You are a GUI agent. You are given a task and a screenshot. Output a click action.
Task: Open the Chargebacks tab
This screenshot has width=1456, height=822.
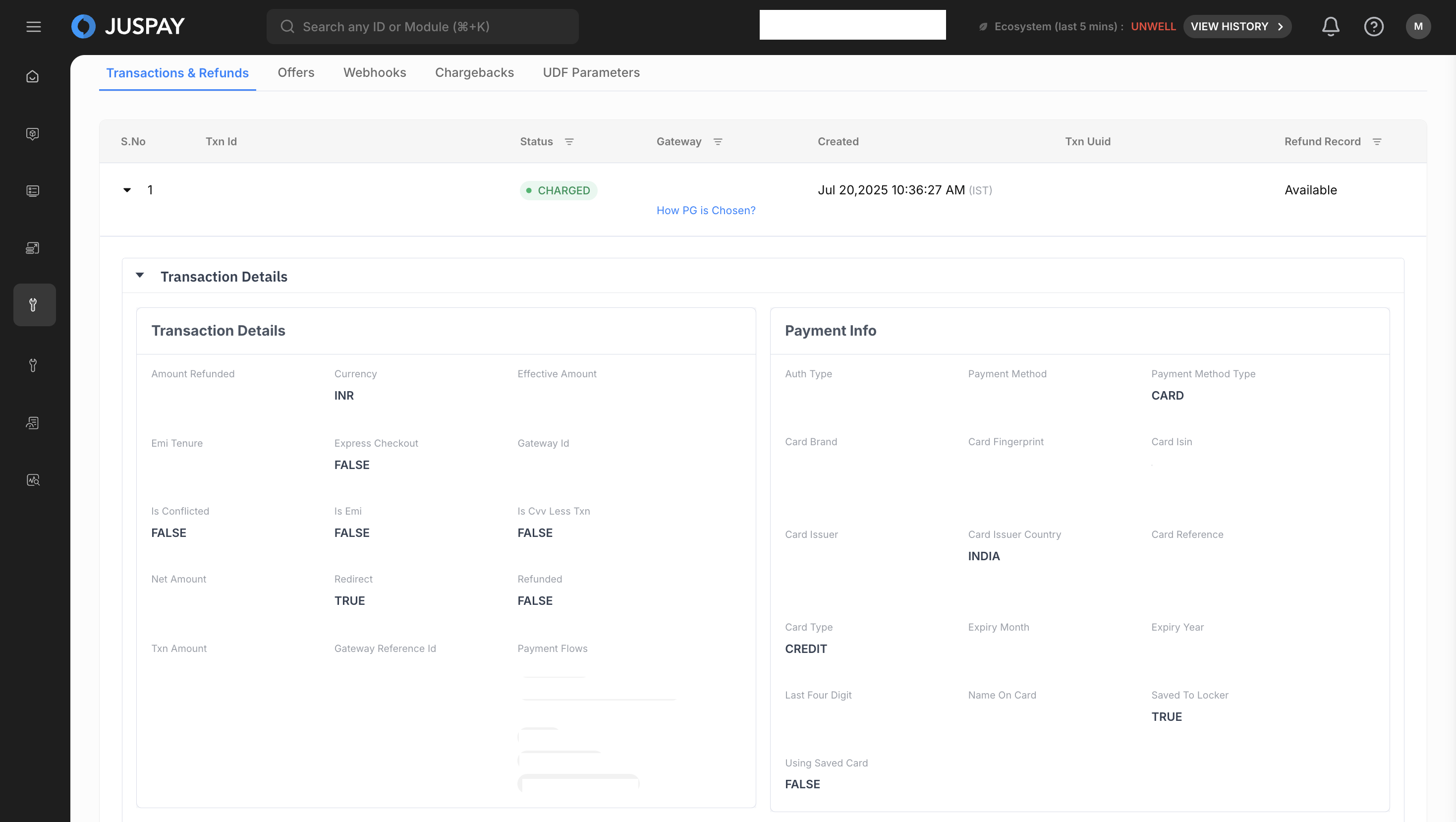(x=474, y=73)
